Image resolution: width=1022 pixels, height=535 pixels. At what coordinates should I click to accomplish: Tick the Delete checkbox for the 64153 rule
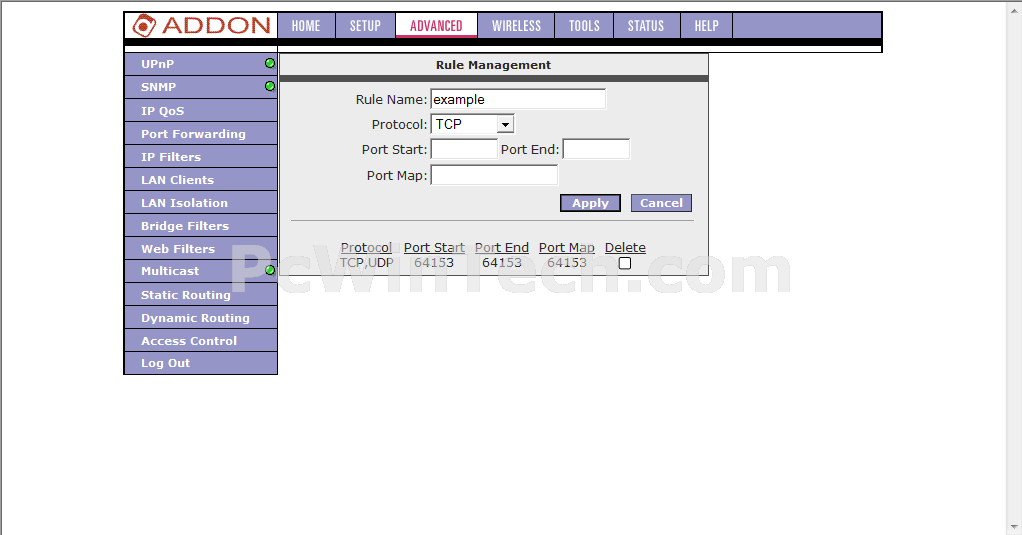[x=624, y=263]
